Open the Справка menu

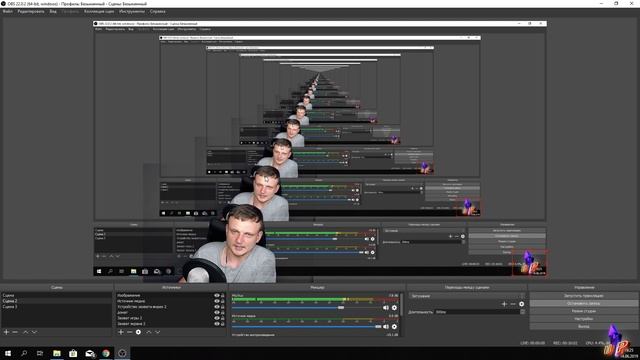point(158,11)
